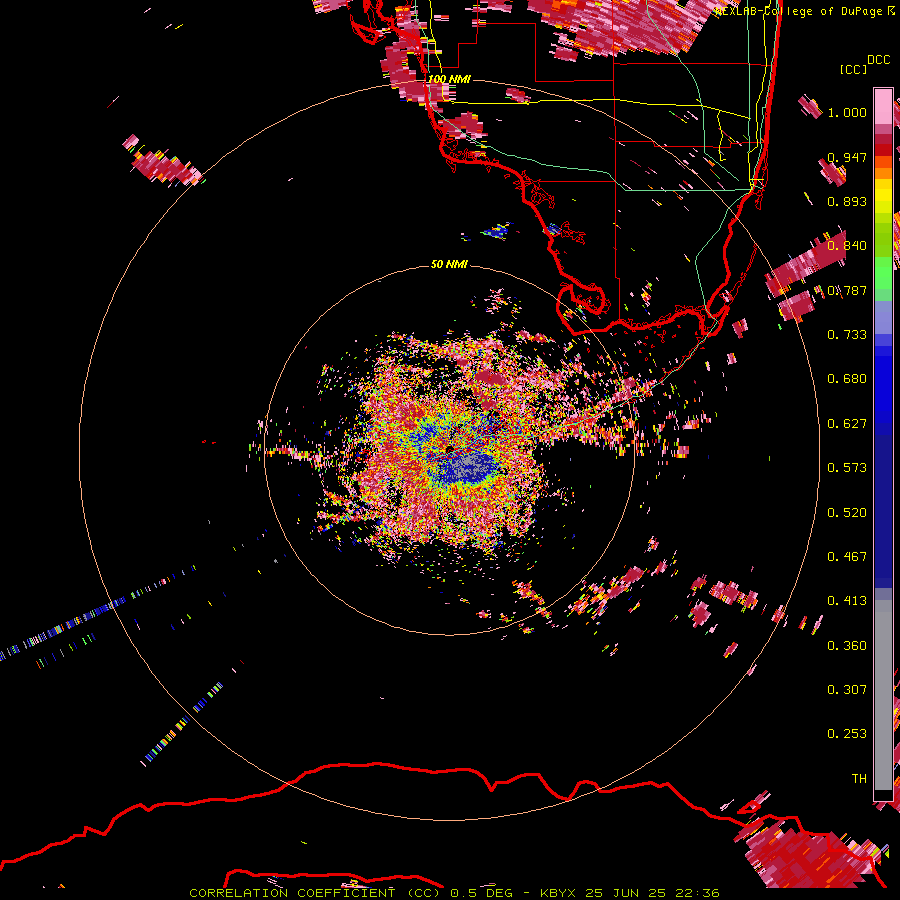The image size is (900, 900).
Task: Pick the light pink band of color bar
Action: coord(883,107)
